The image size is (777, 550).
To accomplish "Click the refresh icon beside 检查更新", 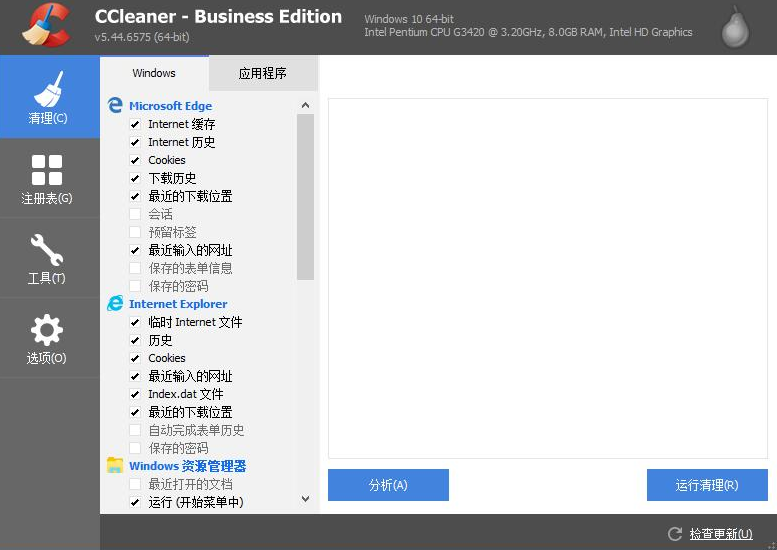I will [x=675, y=534].
